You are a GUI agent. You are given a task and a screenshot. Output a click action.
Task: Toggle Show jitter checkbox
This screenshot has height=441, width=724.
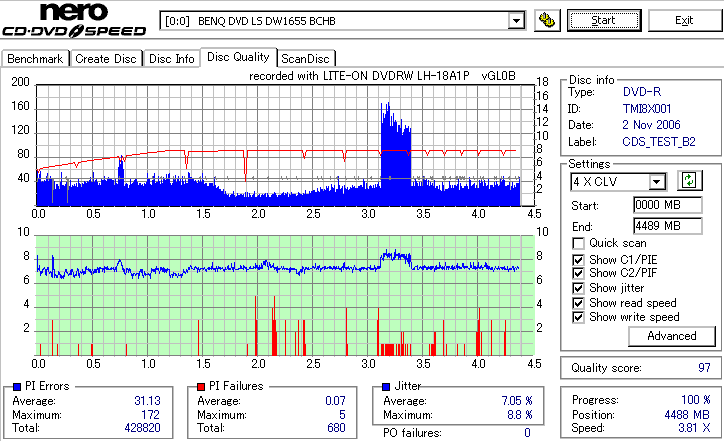click(578, 288)
